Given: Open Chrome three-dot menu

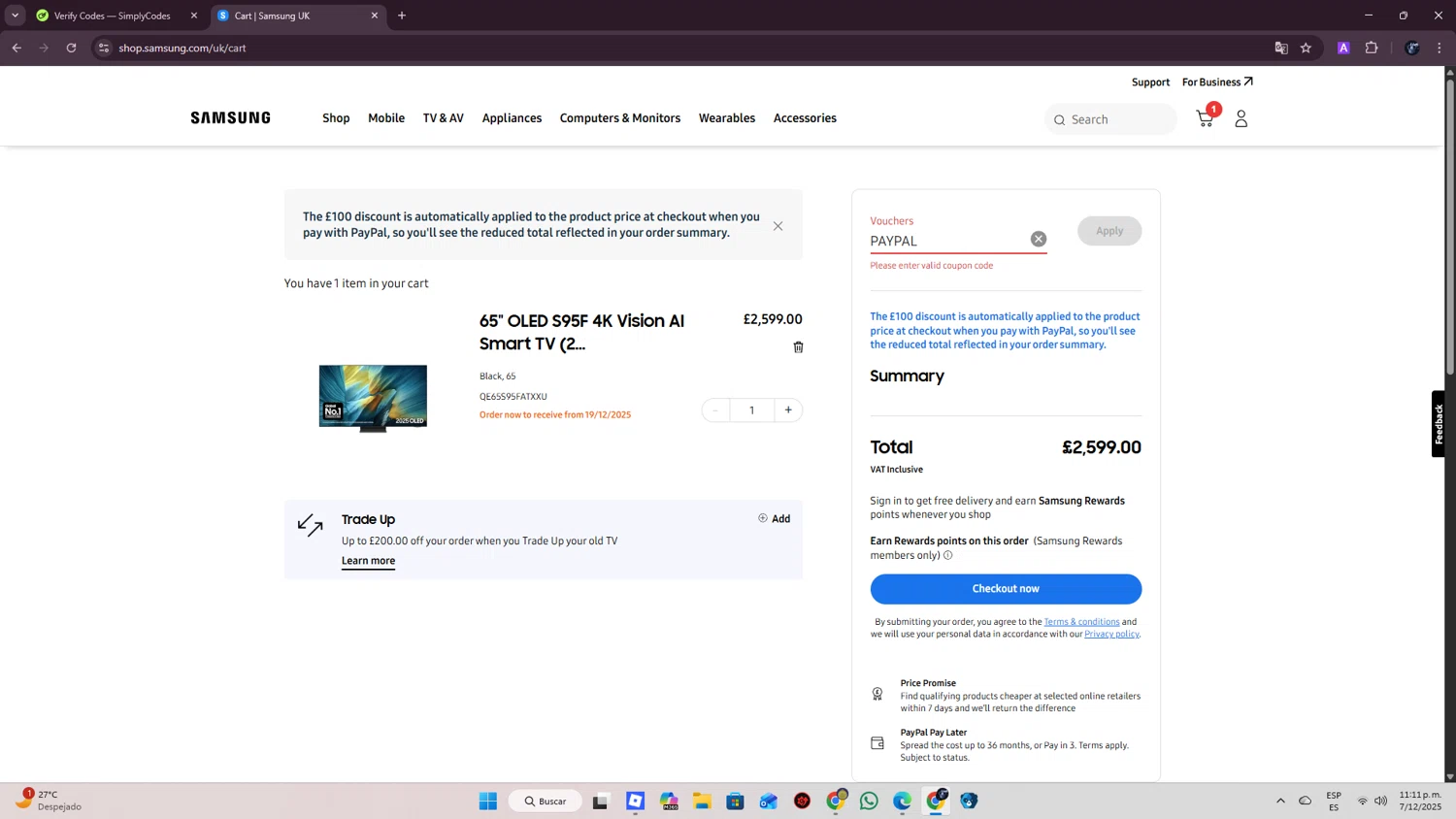Looking at the screenshot, I should click(1439, 48).
